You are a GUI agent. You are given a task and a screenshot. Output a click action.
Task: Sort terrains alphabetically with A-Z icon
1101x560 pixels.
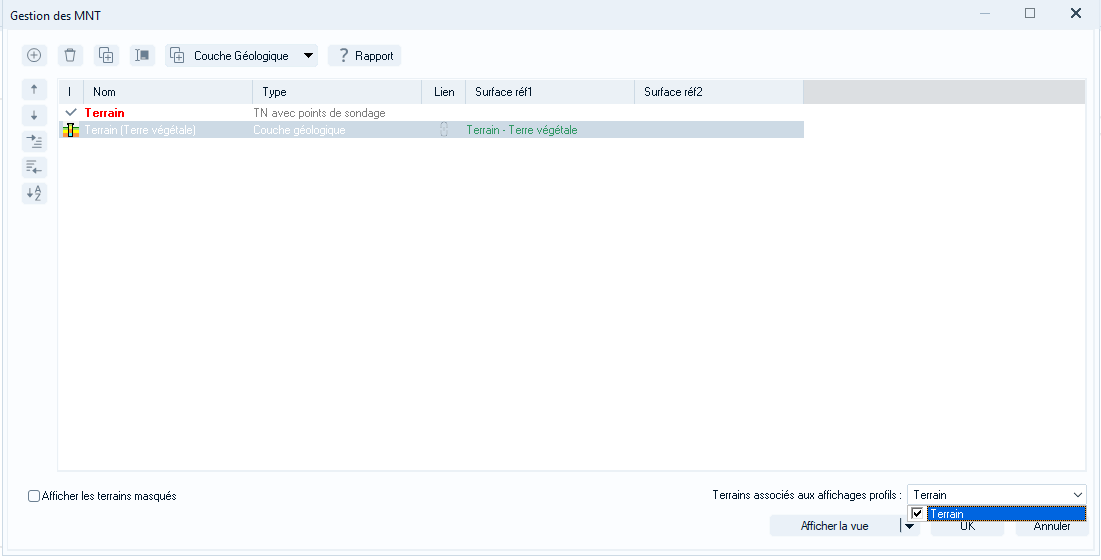pyautogui.click(x=34, y=193)
